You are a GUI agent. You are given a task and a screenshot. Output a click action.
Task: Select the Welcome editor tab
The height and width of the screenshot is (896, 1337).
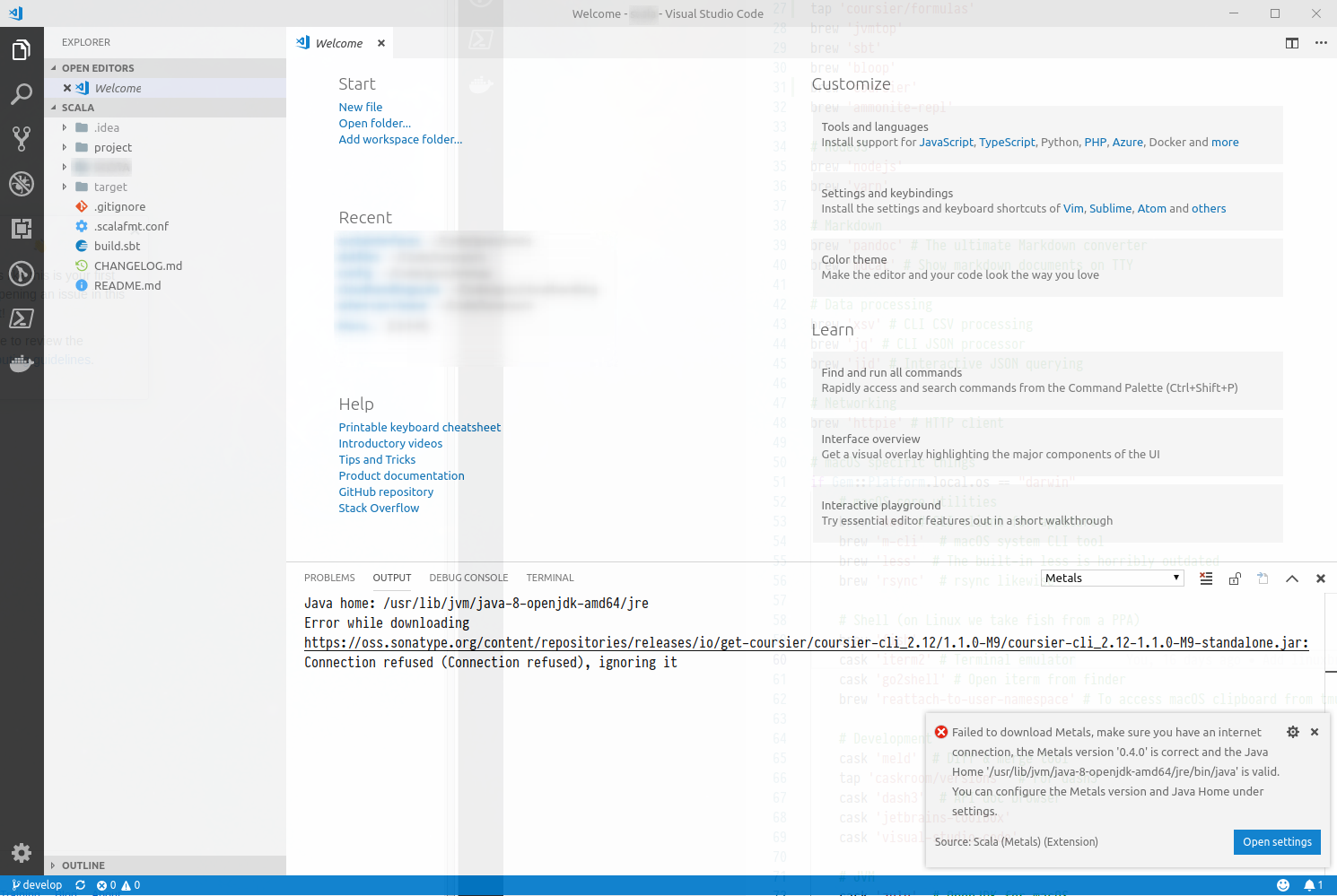(x=339, y=43)
